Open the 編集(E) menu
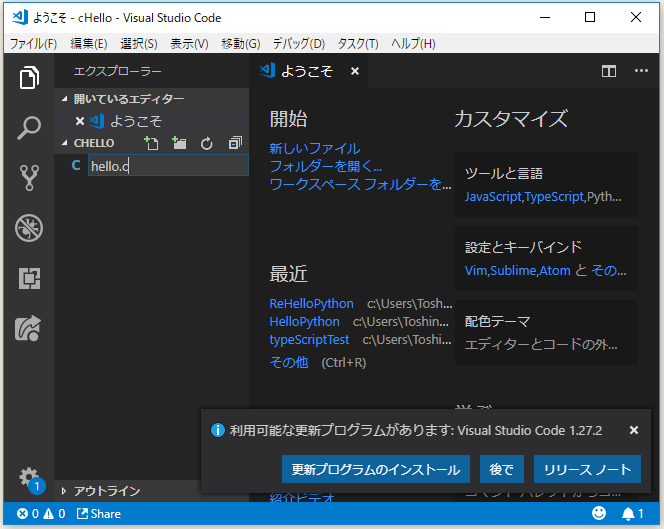The height and width of the screenshot is (529, 664). tap(89, 44)
